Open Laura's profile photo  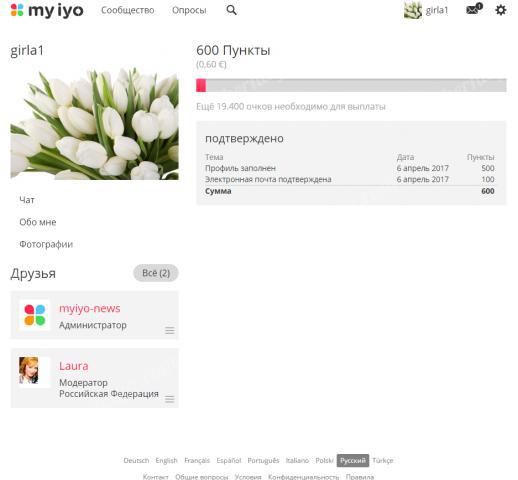[29, 370]
